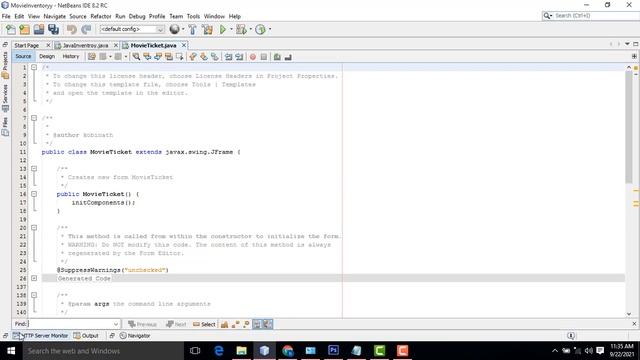This screenshot has height=360, width=640.
Task: Click the Previous Bookmark icon
Action: click(x=193, y=57)
